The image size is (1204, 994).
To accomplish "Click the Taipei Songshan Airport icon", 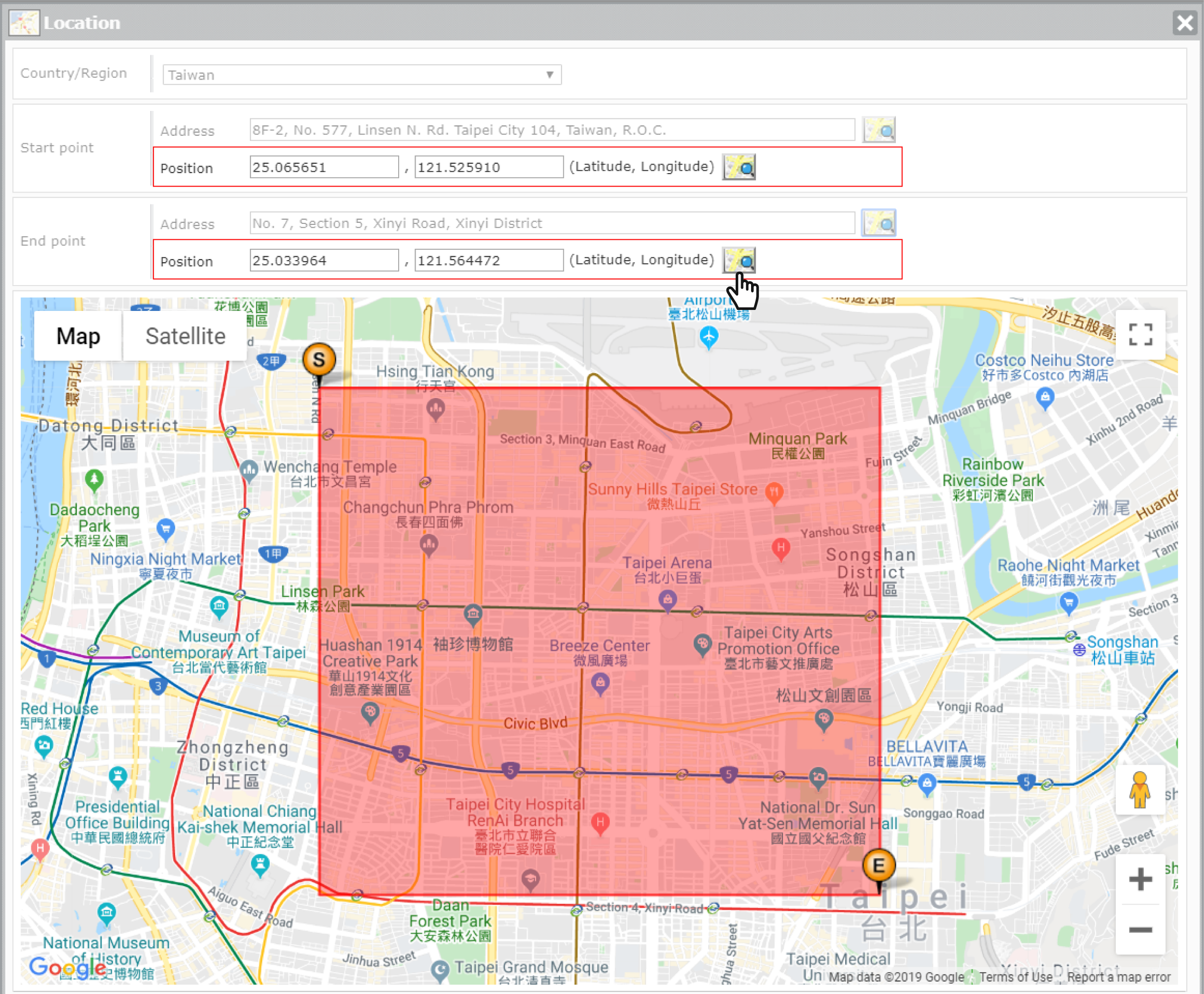I will 709,338.
